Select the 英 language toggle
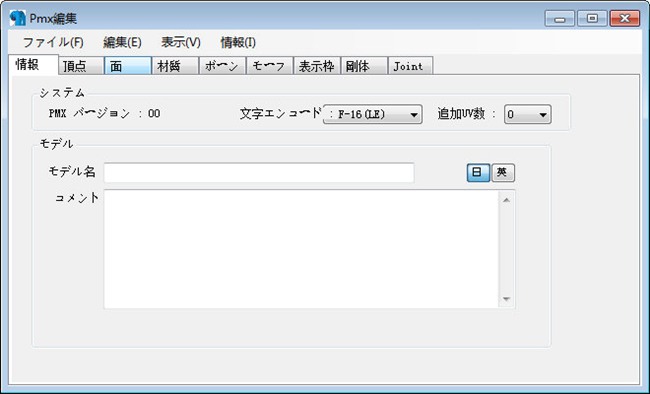650x394 pixels. (x=502, y=173)
